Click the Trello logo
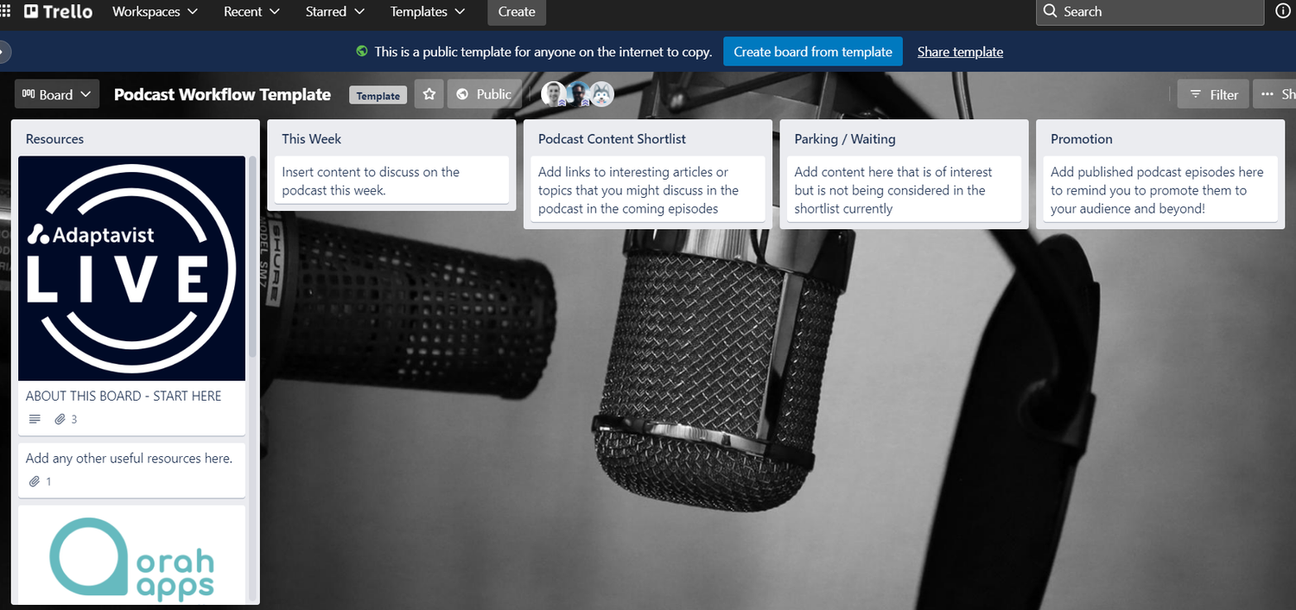The height and width of the screenshot is (610, 1296). [57, 11]
